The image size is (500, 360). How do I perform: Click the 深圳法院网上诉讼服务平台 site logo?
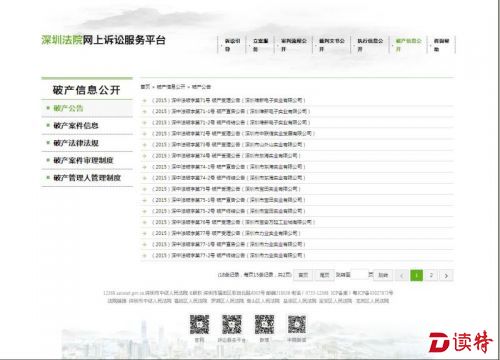[103, 40]
